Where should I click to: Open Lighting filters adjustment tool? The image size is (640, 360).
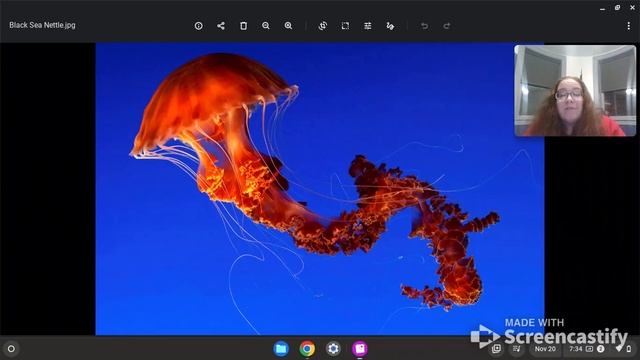368,26
